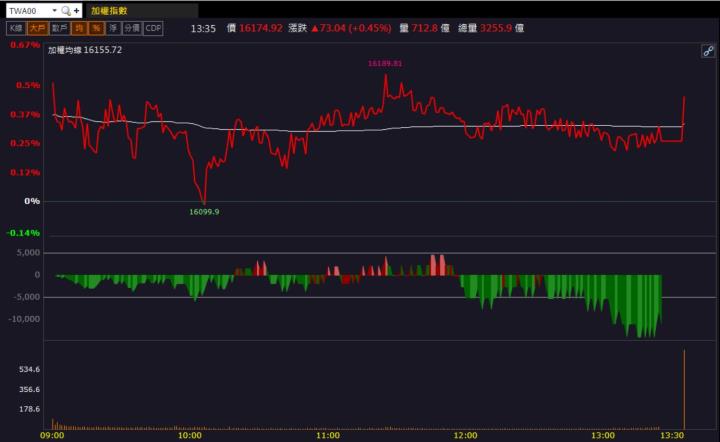
Task: Click the 0.5% y-axis label
Action: pos(28,85)
